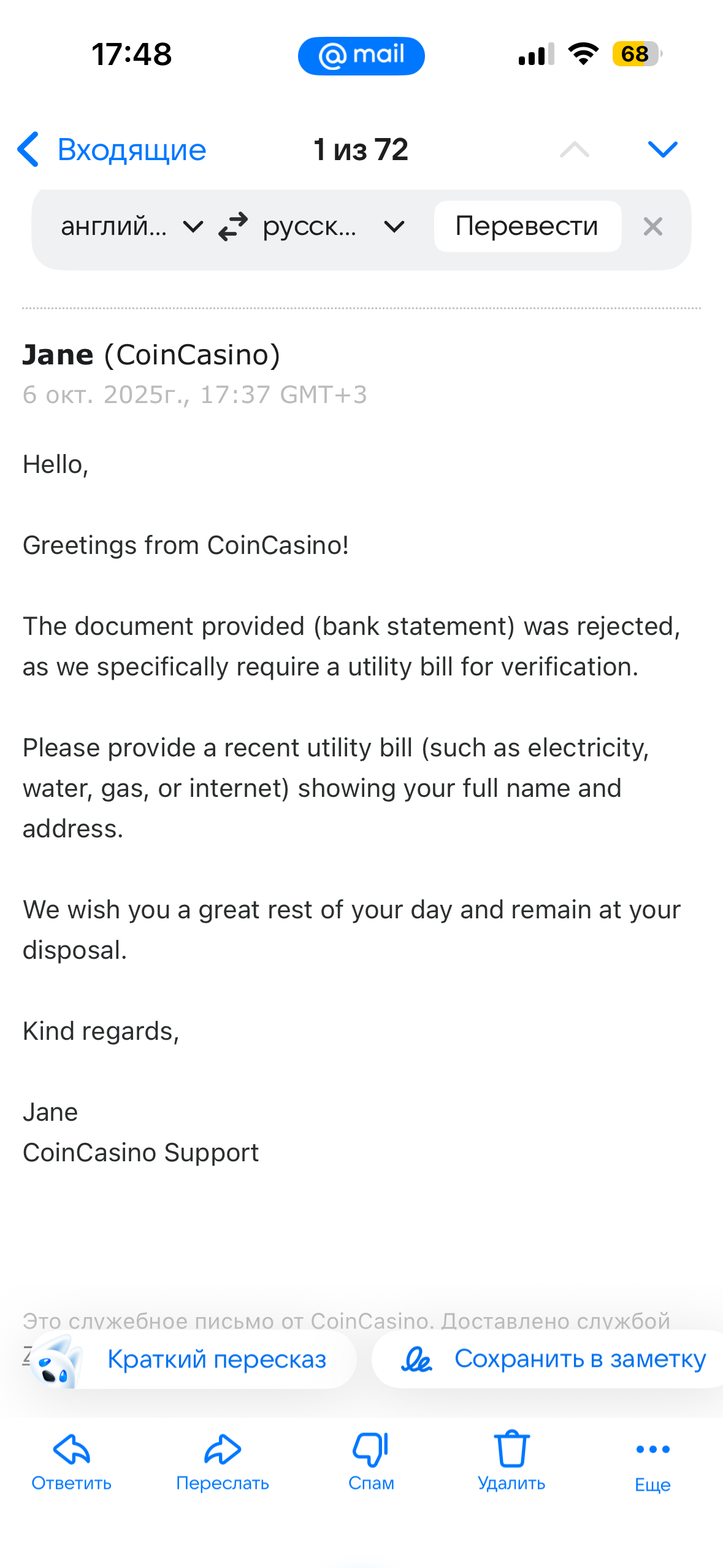
Task: Tap Ответить reply icon
Action: pyautogui.click(x=72, y=1461)
